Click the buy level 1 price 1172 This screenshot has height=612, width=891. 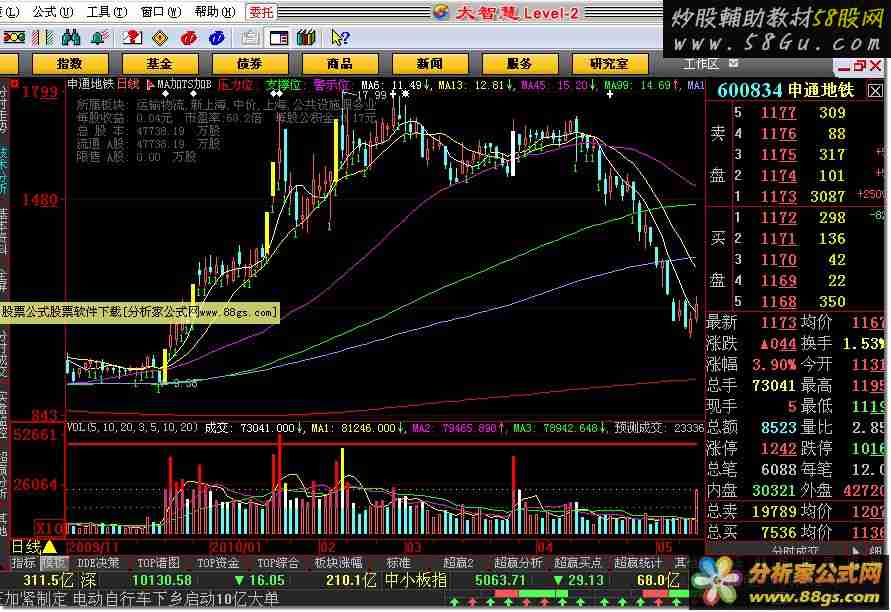point(778,218)
